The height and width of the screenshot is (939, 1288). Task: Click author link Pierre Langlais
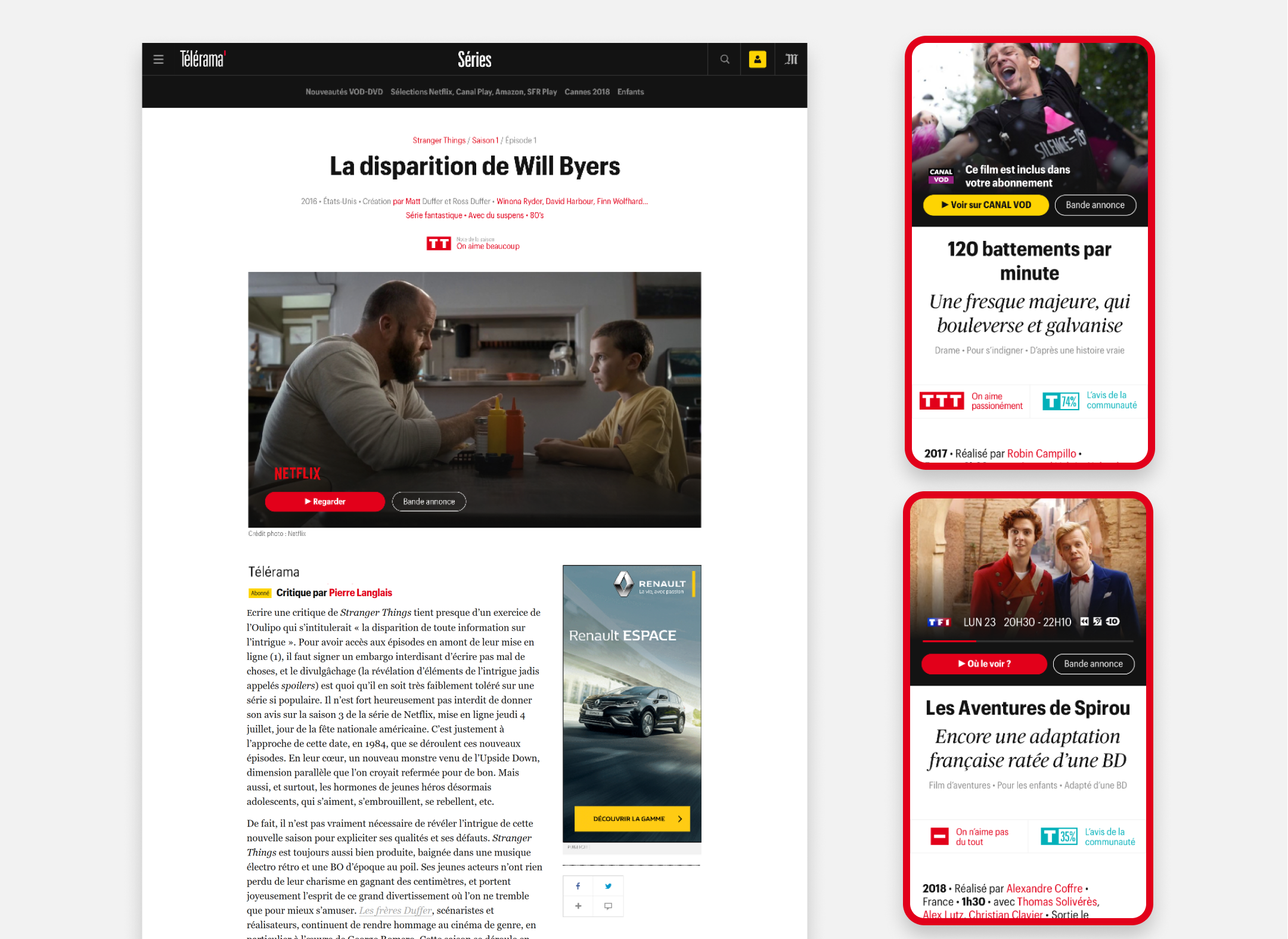pyautogui.click(x=360, y=593)
